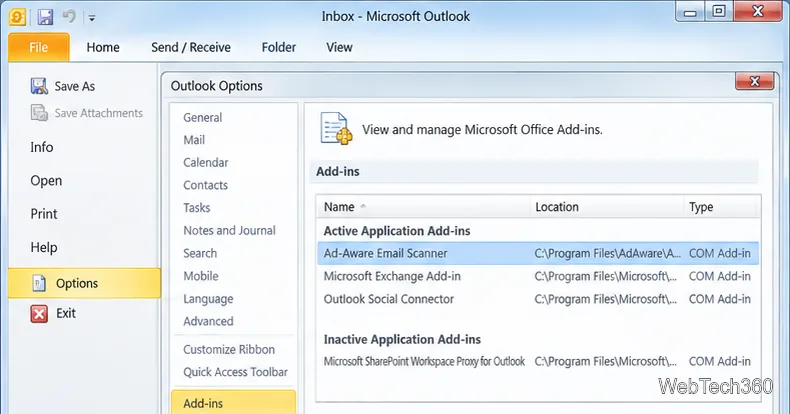
Task: Close the Outlook Options dialog
Action: pyautogui.click(x=754, y=81)
